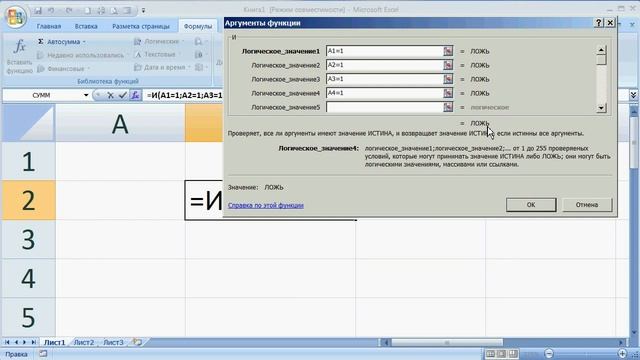Click the insert new worksheet icon
The width and height of the screenshot is (640, 360).
tap(138, 342)
